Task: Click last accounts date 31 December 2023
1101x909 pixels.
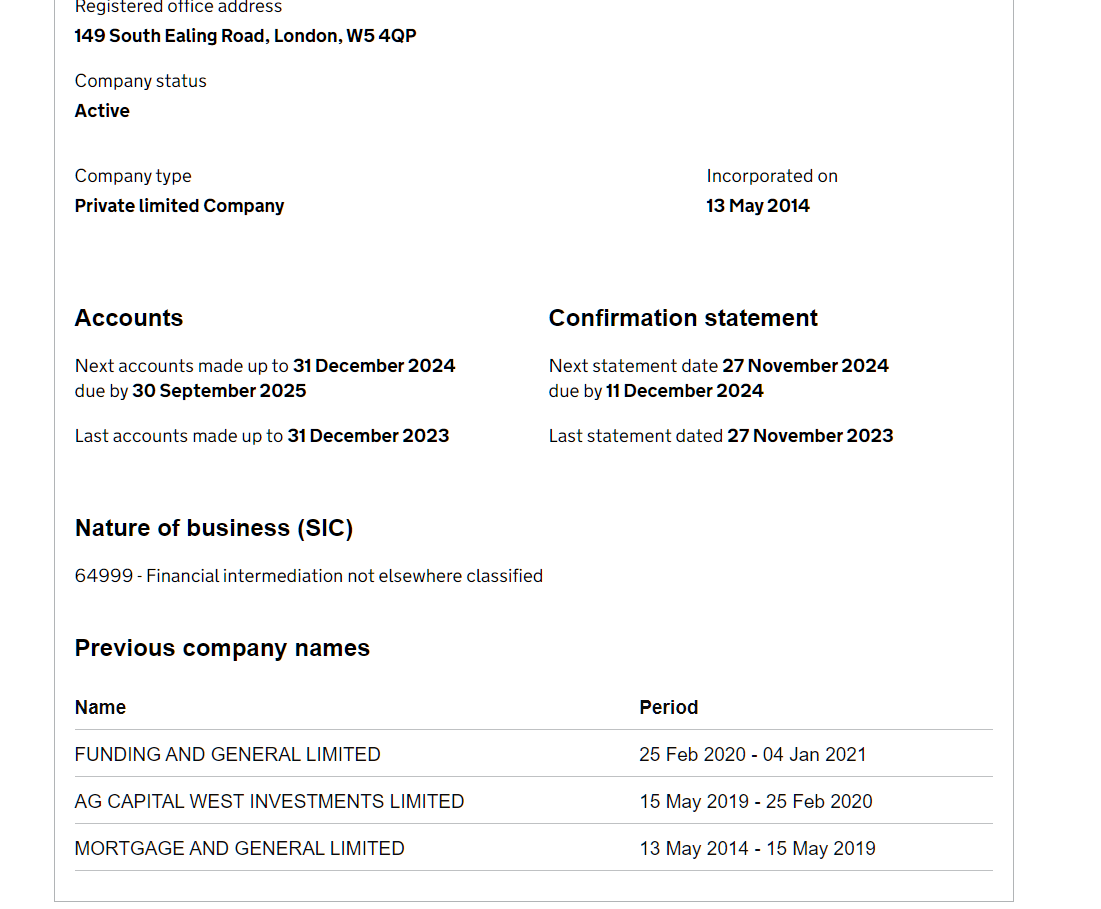Action: (x=368, y=436)
